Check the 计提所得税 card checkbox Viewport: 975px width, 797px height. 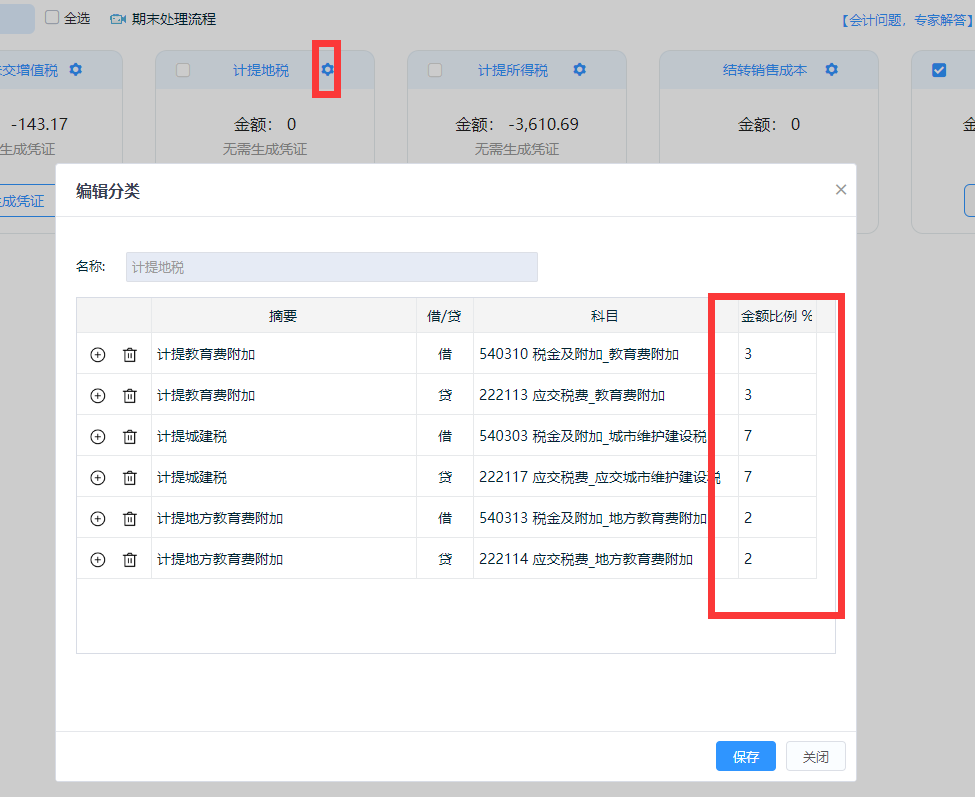point(435,70)
